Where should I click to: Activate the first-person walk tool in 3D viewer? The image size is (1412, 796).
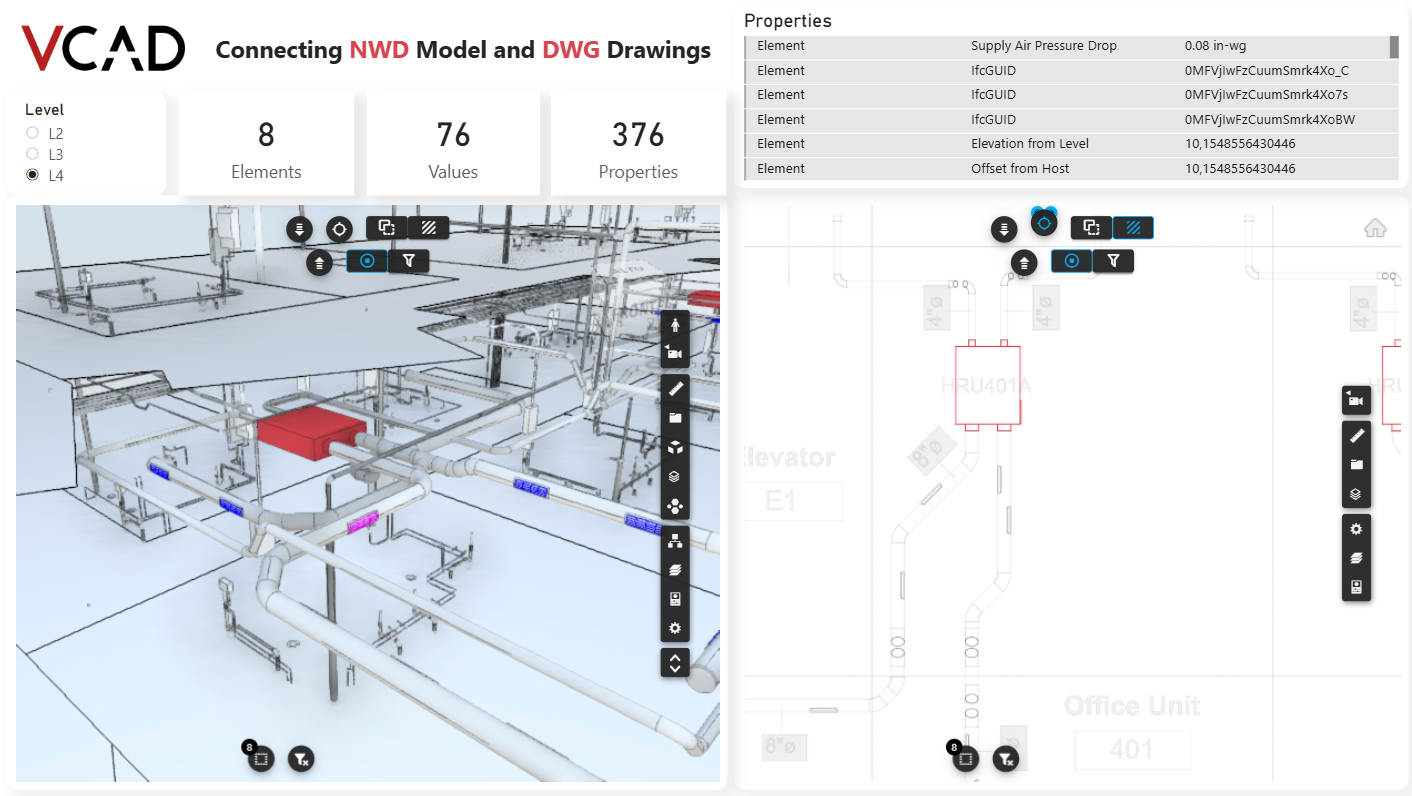675,325
